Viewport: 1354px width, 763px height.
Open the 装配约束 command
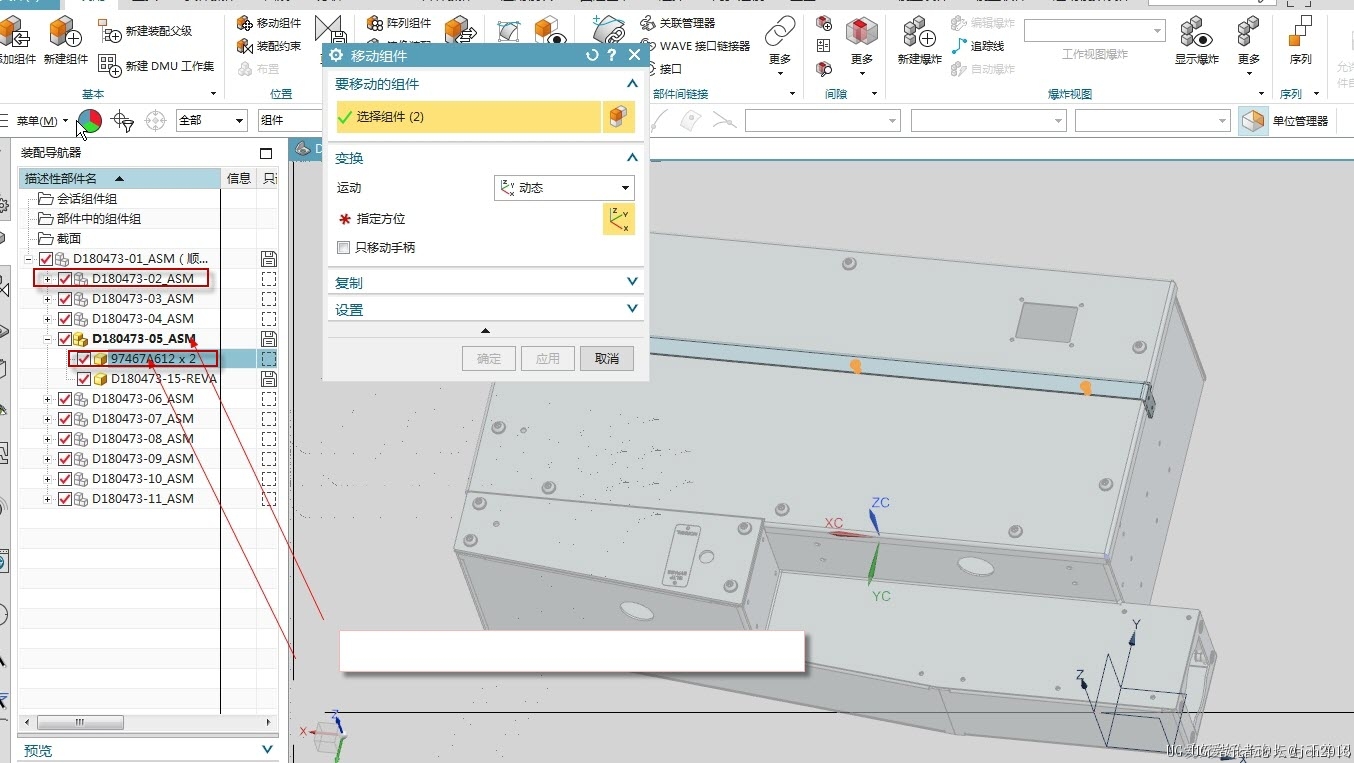[x=269, y=46]
